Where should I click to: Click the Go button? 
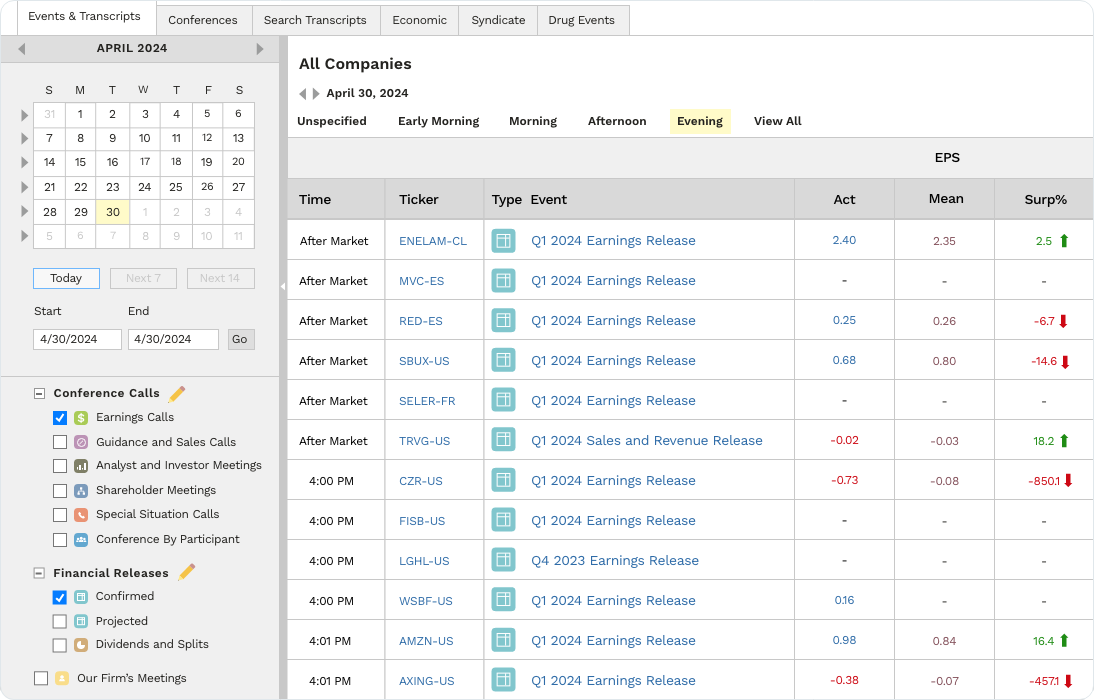pos(240,339)
